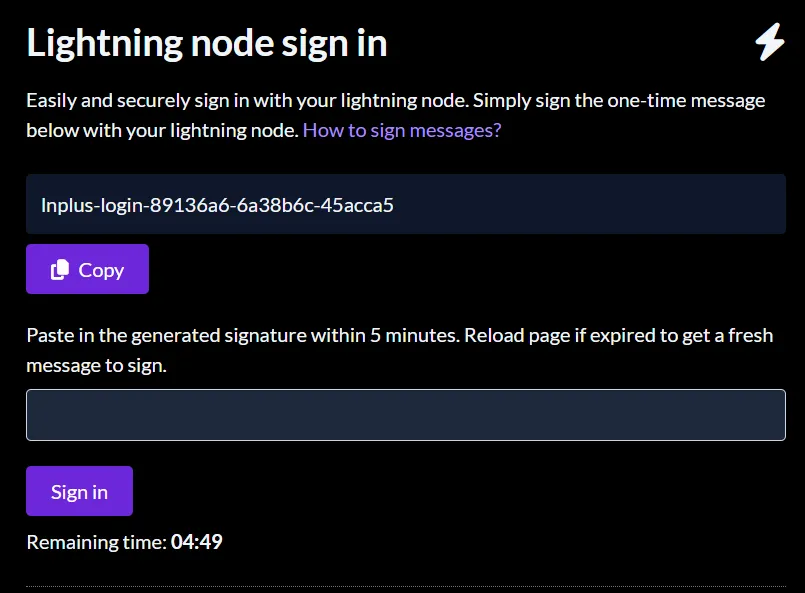The width and height of the screenshot is (805, 593).
Task: Copy the one-time login message
Action: point(87,269)
